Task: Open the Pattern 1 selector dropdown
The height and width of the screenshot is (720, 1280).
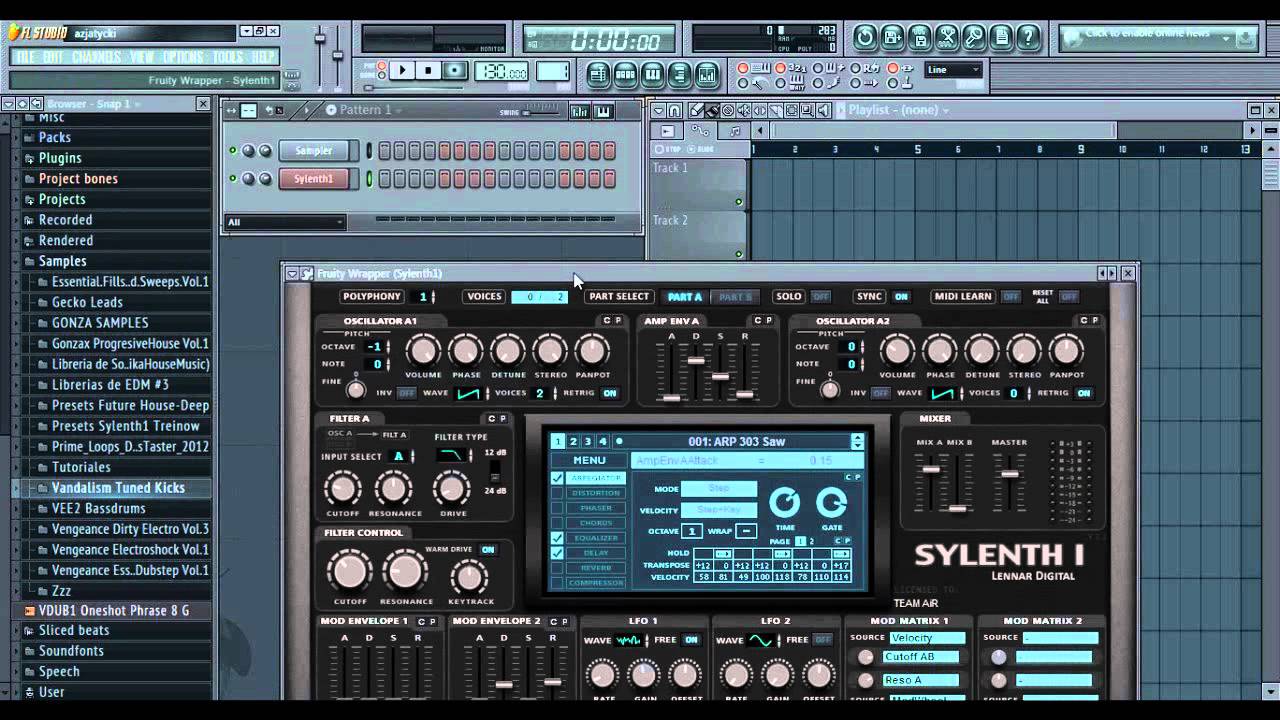Action: 366,110
